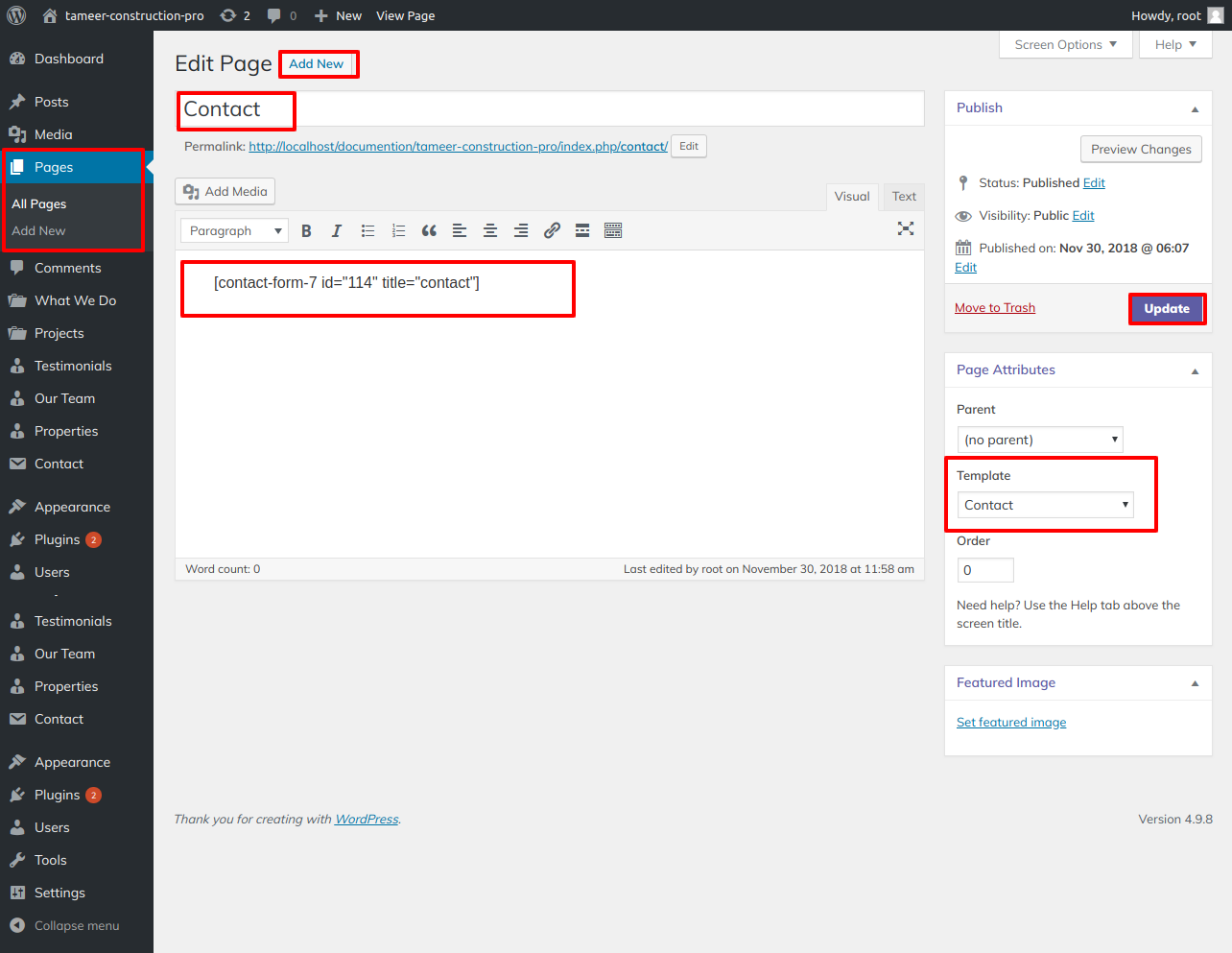Open Posts in sidebar
Image resolution: width=1232 pixels, height=953 pixels.
[52, 102]
